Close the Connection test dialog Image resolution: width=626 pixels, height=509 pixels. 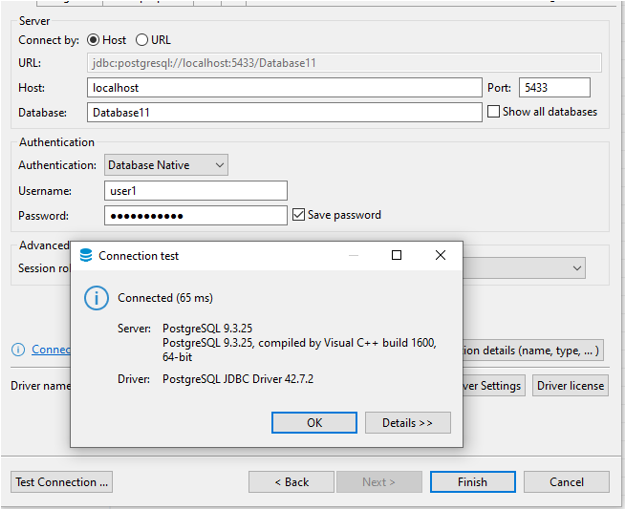pos(440,255)
